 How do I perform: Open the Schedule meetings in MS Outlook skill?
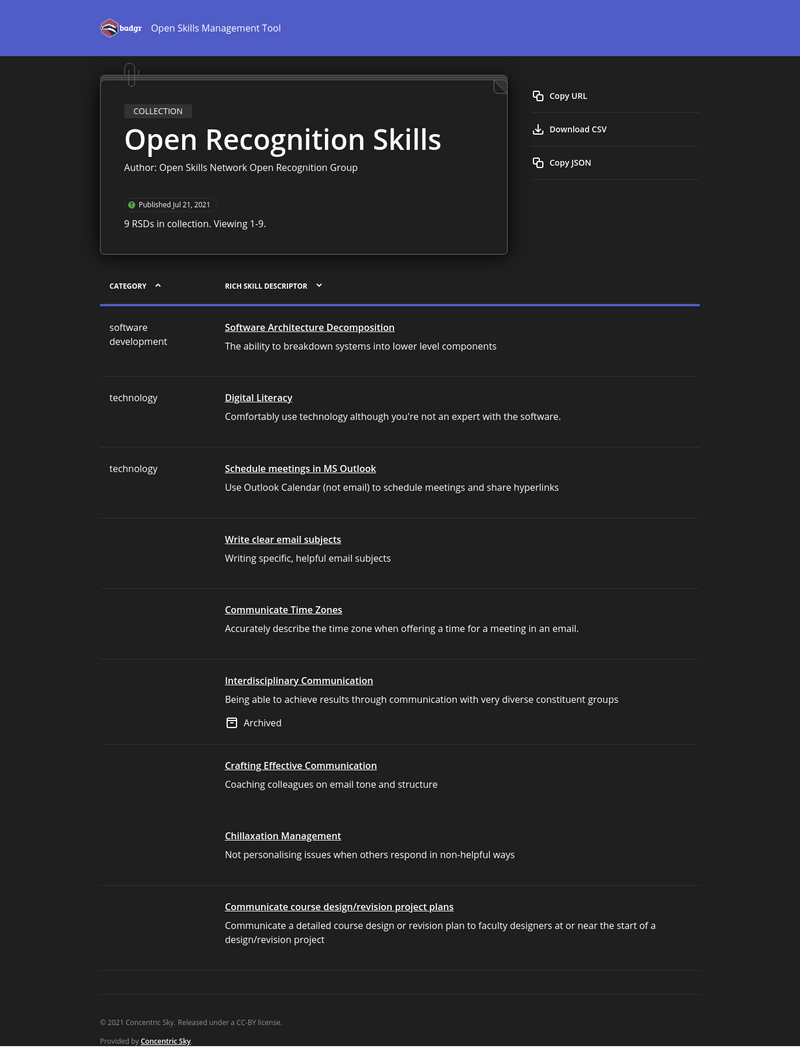pos(300,468)
